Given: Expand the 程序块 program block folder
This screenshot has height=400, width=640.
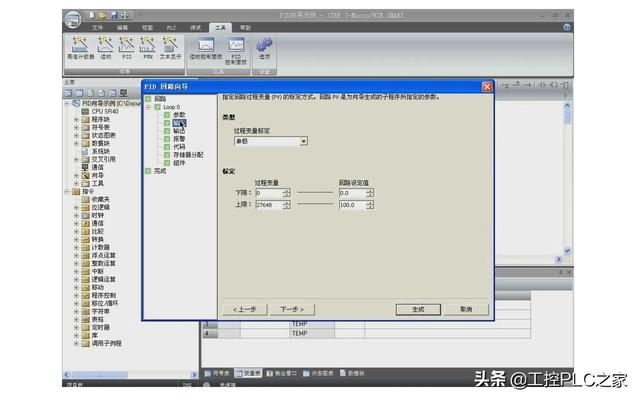Looking at the screenshot, I should click(x=76, y=120).
